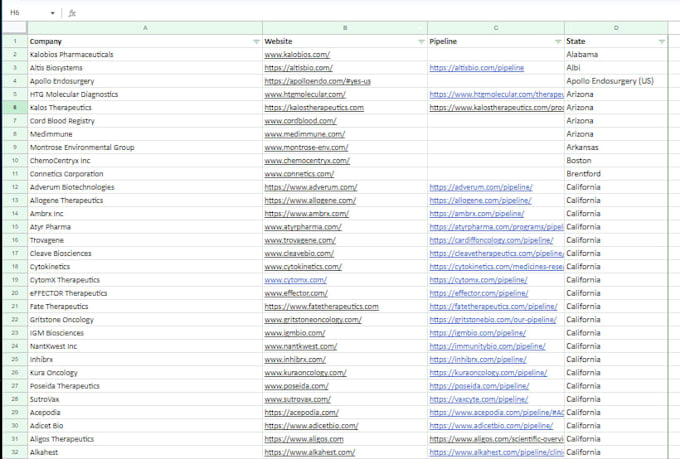
Task: Select the Brentford state cell
Action: pyautogui.click(x=616, y=174)
